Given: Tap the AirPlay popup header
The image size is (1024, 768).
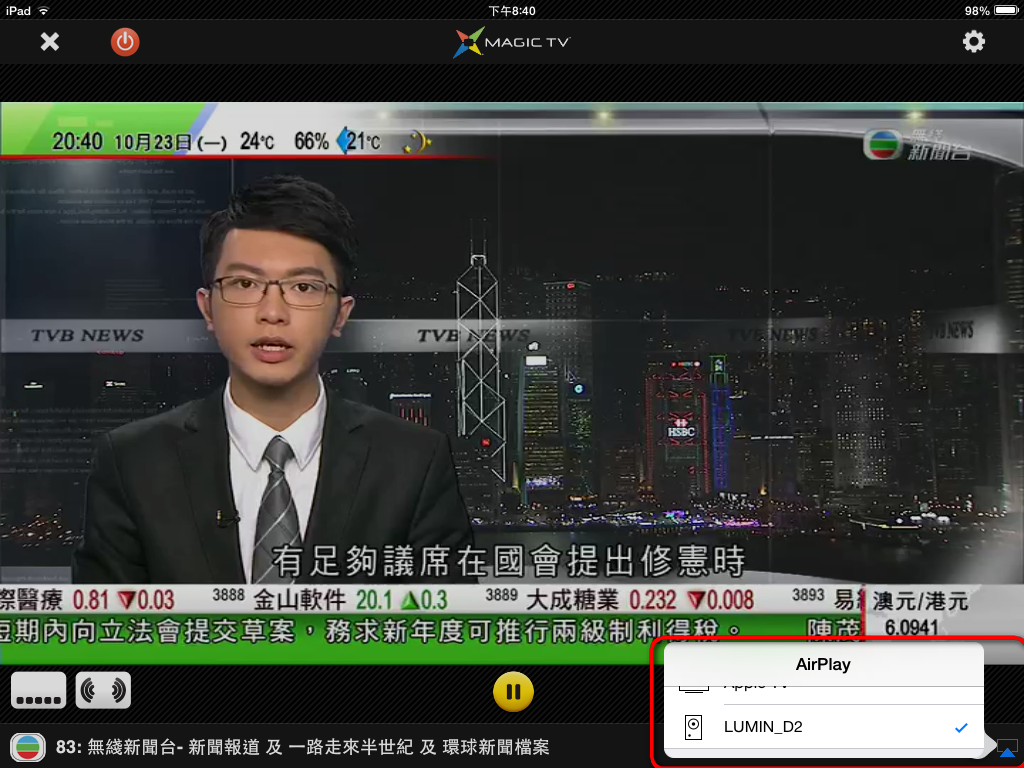Looking at the screenshot, I should [822, 664].
